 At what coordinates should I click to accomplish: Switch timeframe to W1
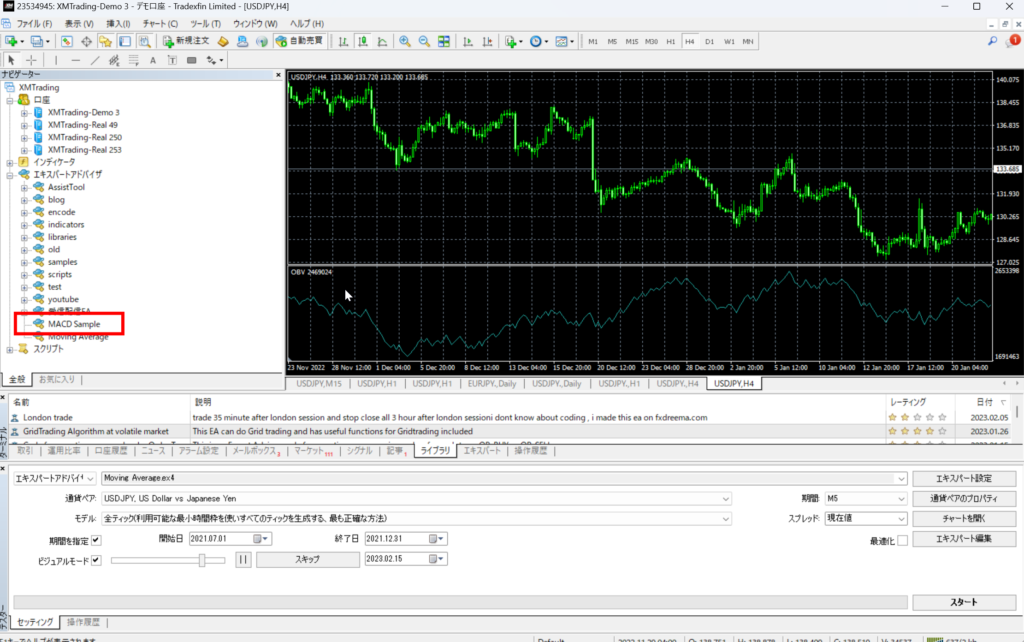[x=729, y=41]
